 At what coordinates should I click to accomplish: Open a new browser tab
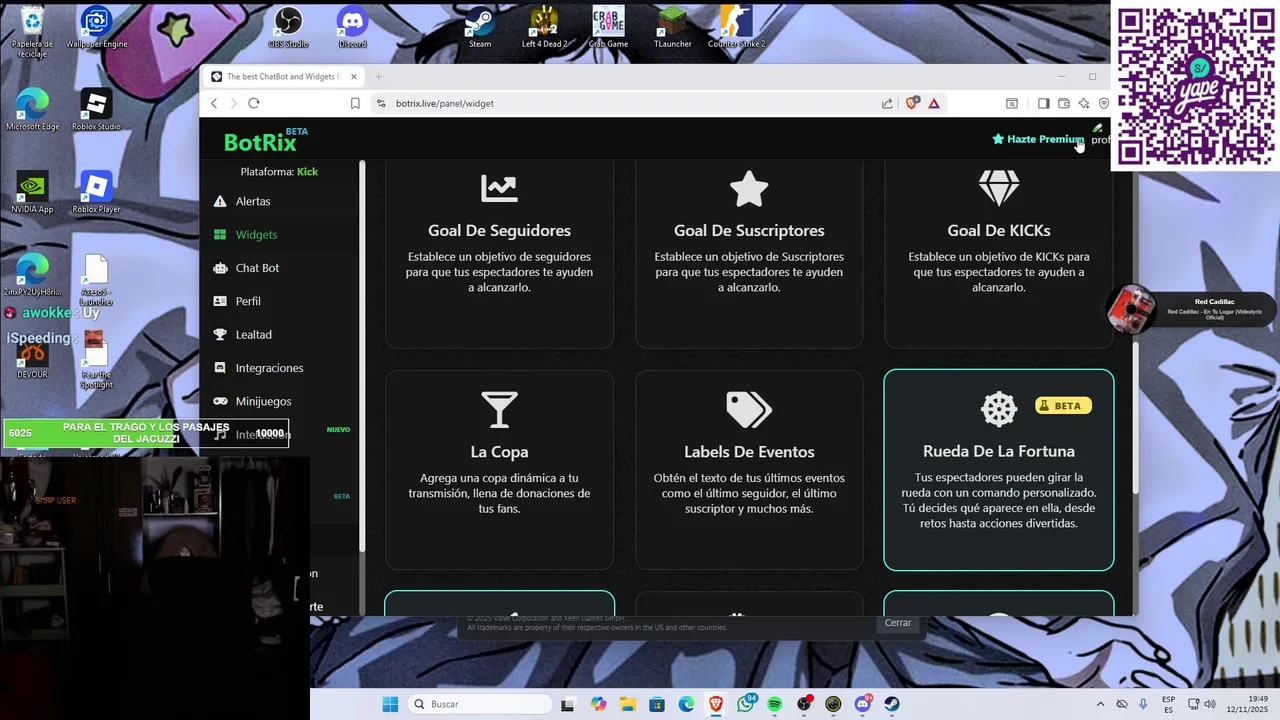(x=379, y=77)
